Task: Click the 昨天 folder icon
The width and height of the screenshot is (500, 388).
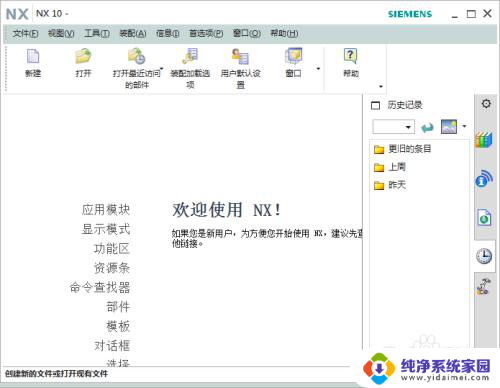Action: click(379, 185)
